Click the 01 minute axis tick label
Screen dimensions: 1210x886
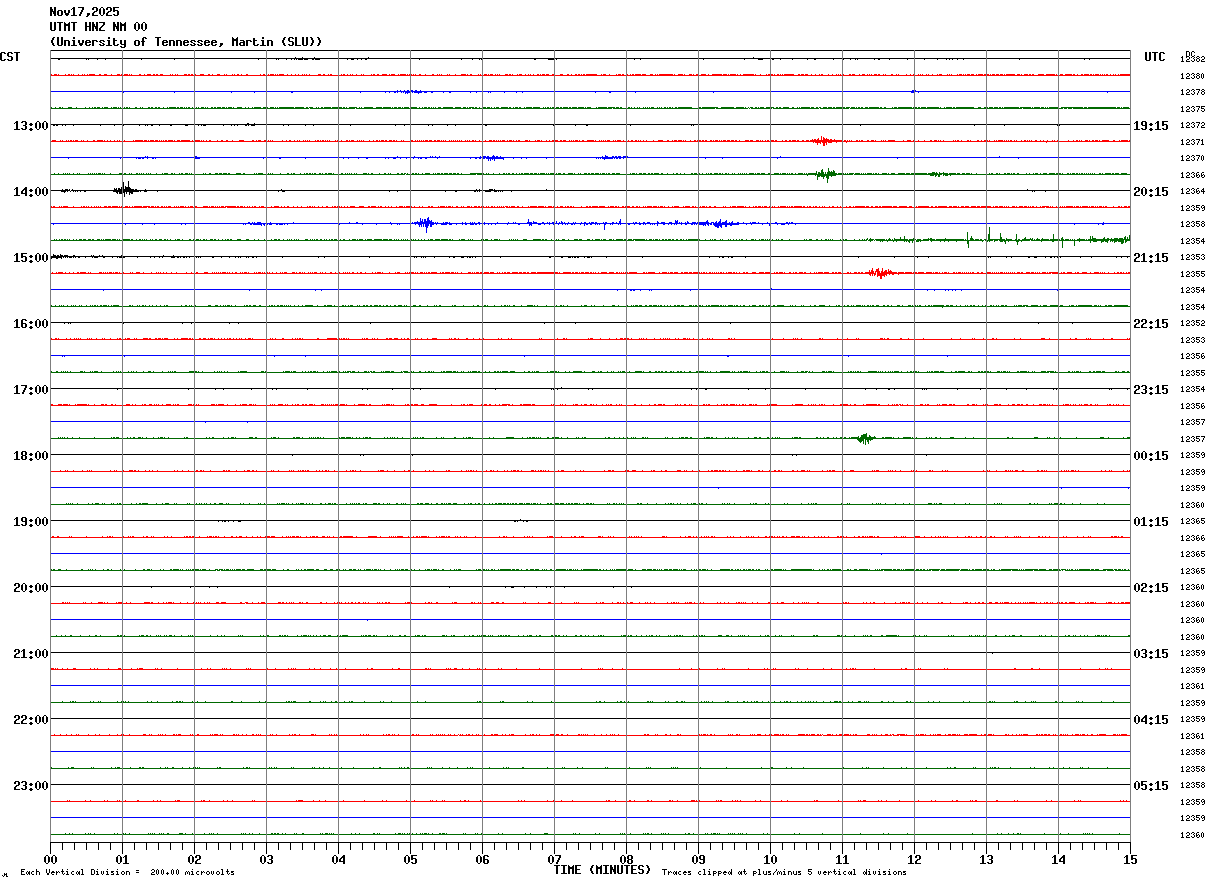(123, 859)
